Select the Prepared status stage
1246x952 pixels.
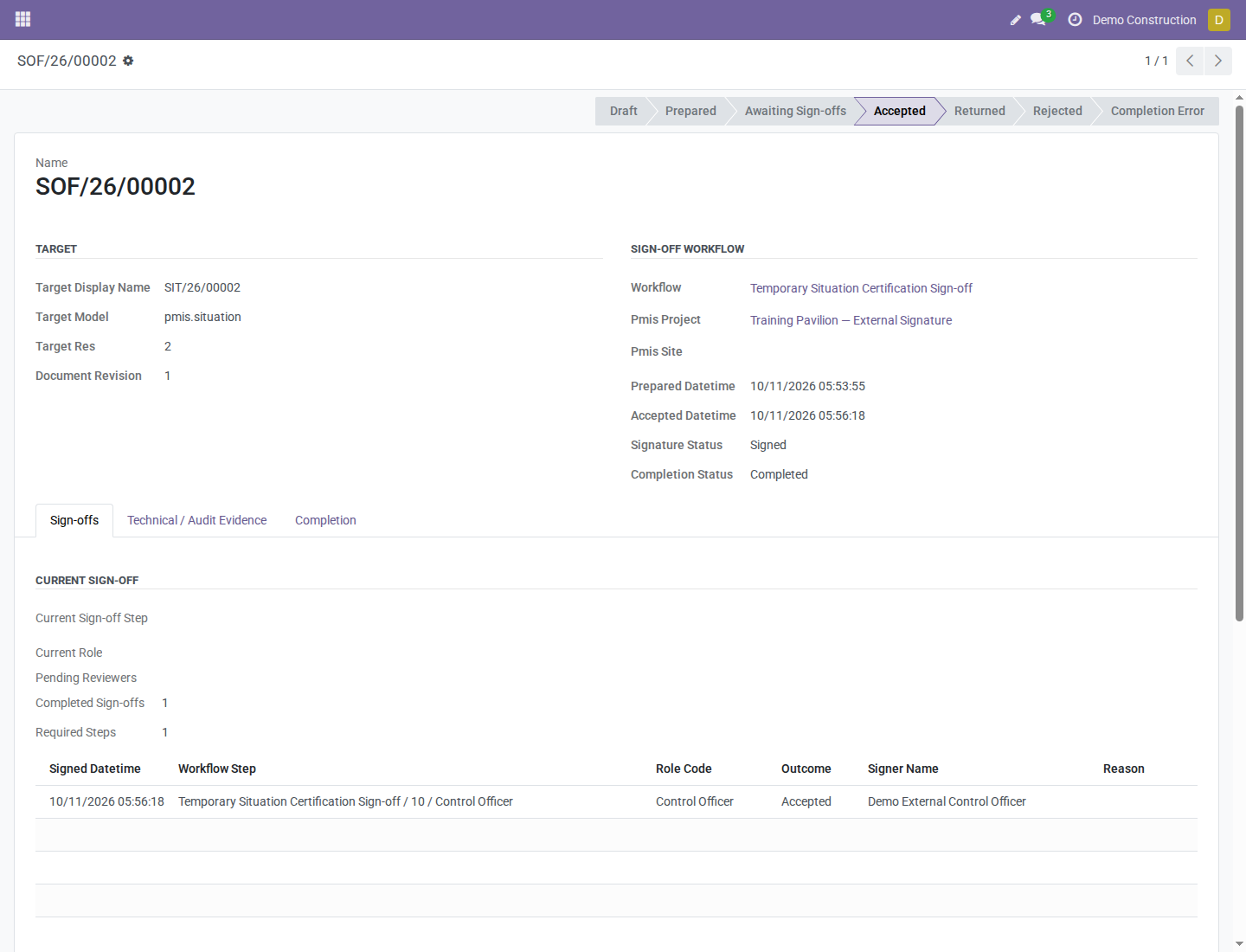(690, 111)
